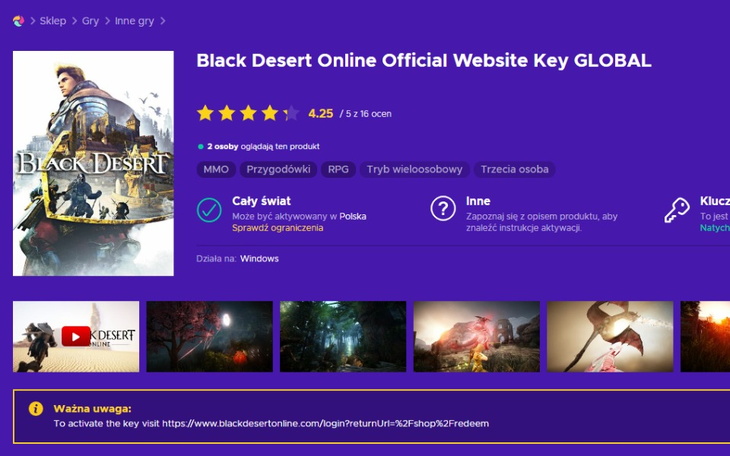Click the first rating star
730x456 pixels.
point(205,113)
